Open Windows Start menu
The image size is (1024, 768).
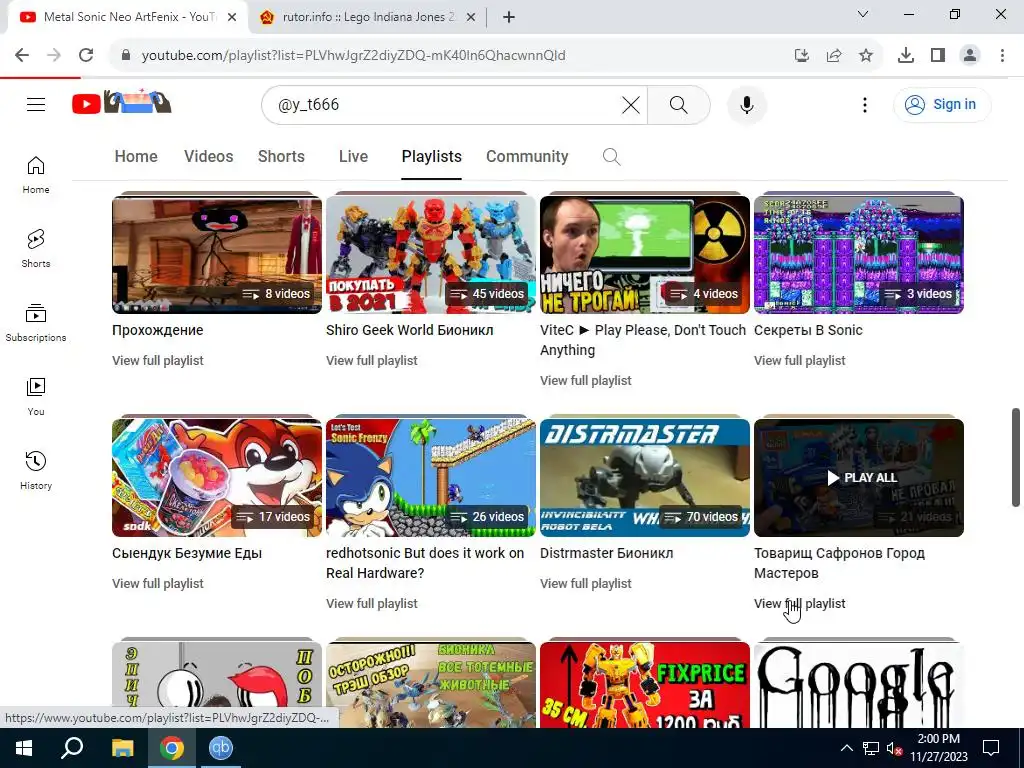pyautogui.click(x=24, y=748)
